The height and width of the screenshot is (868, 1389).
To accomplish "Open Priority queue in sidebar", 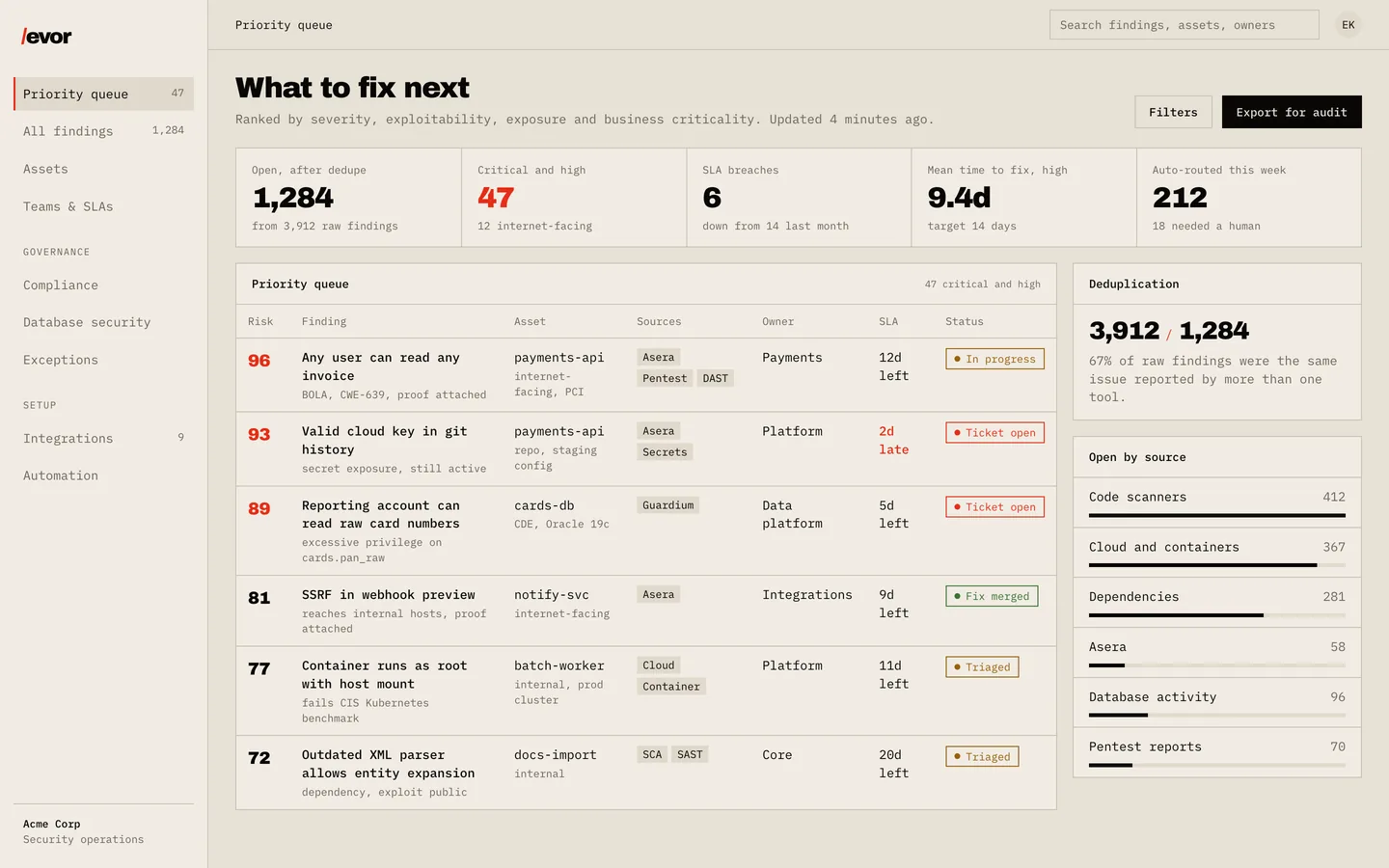I will tap(103, 94).
